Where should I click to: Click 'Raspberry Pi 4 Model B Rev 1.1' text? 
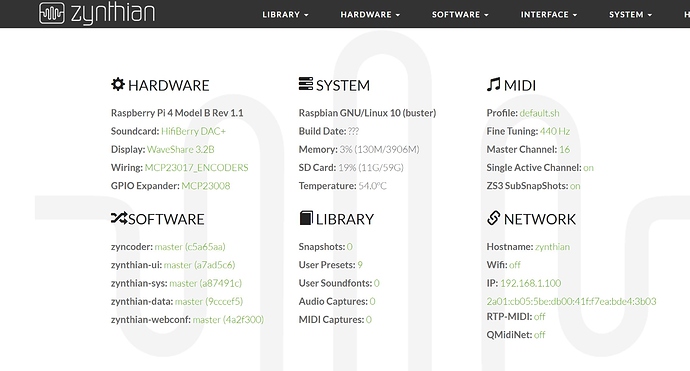click(x=177, y=113)
